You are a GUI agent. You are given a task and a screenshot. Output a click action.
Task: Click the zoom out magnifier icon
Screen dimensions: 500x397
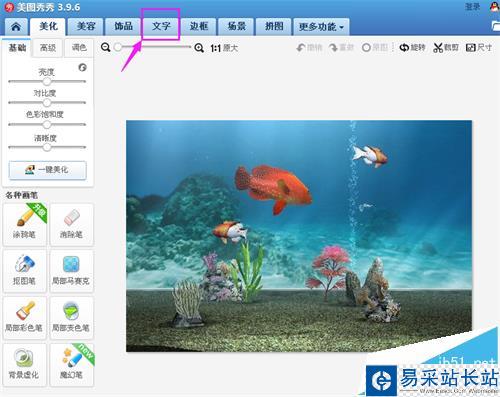(x=106, y=48)
